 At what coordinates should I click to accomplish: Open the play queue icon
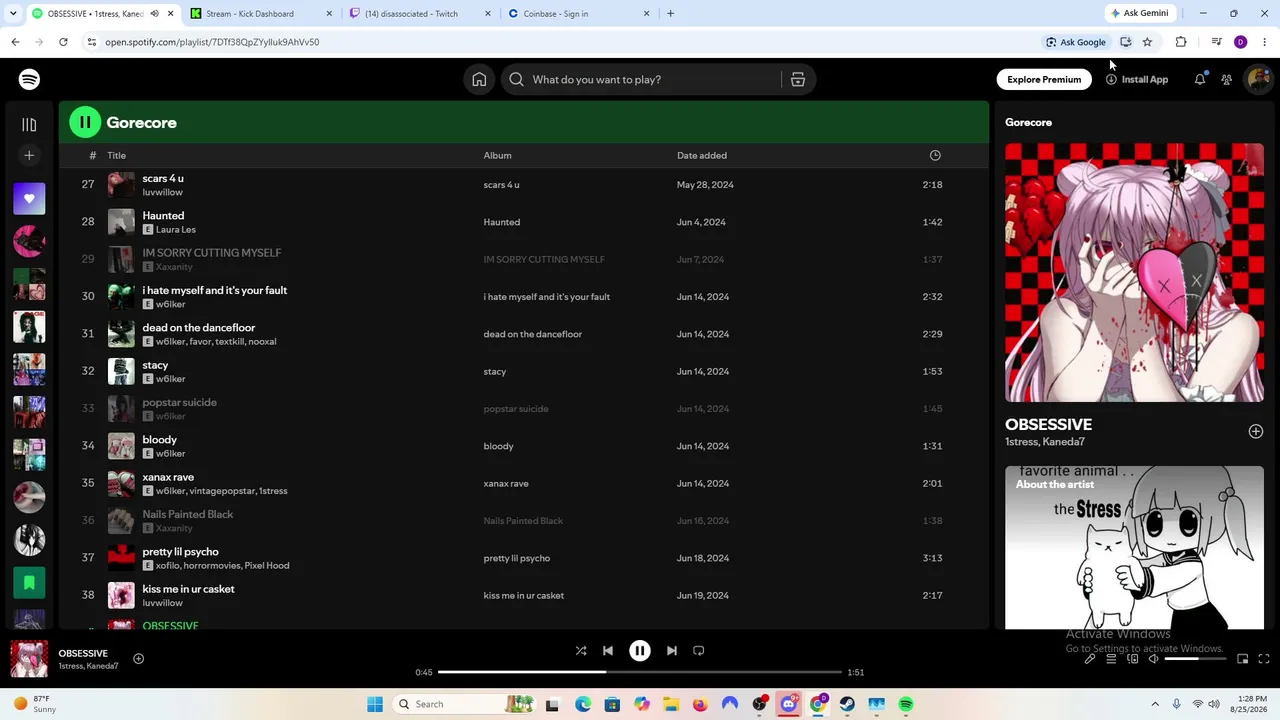[1111, 659]
